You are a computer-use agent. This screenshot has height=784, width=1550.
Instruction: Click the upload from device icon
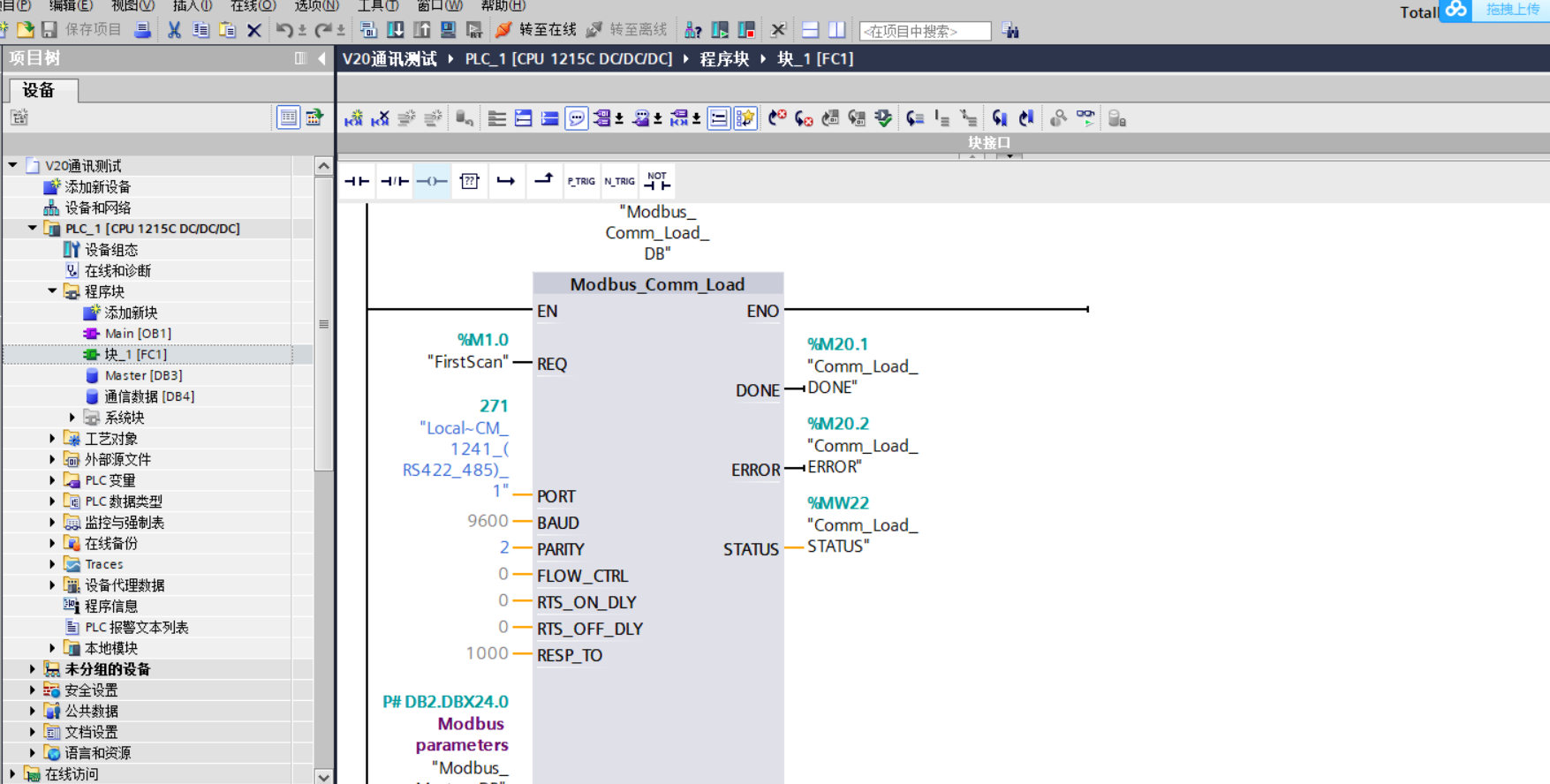[422, 30]
